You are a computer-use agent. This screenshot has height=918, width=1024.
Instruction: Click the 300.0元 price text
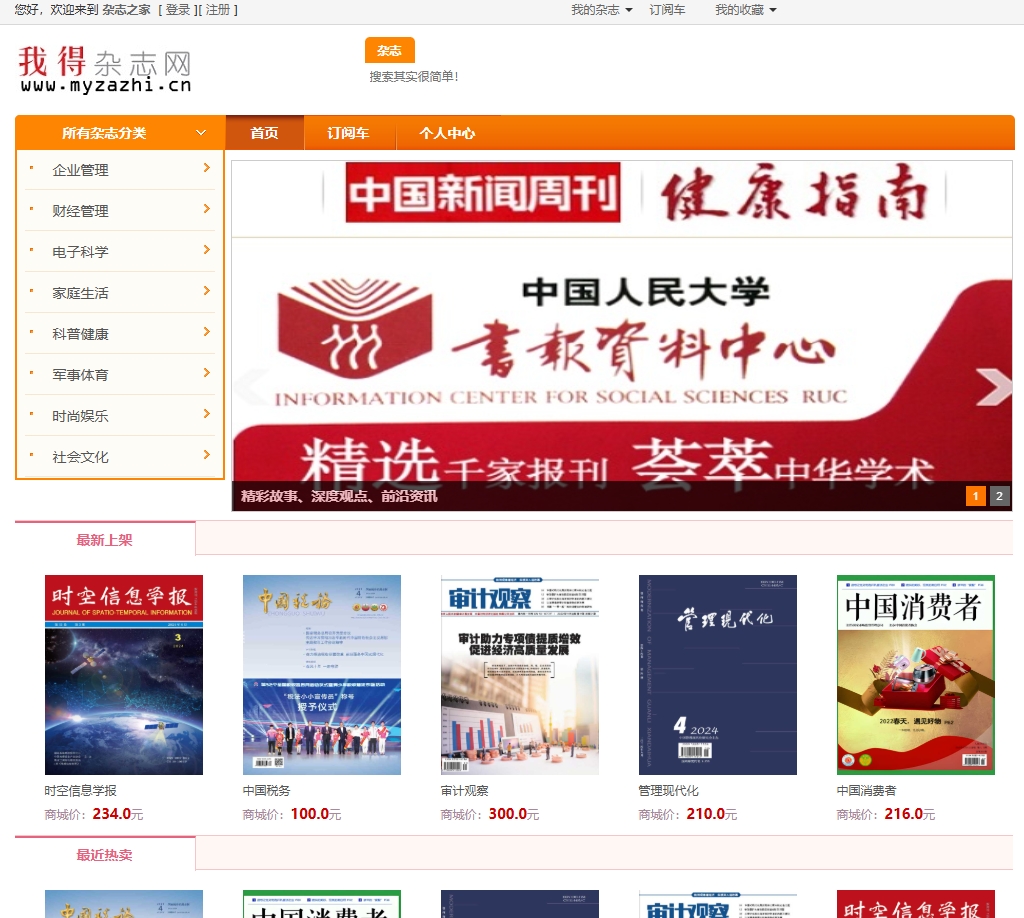[x=514, y=814]
